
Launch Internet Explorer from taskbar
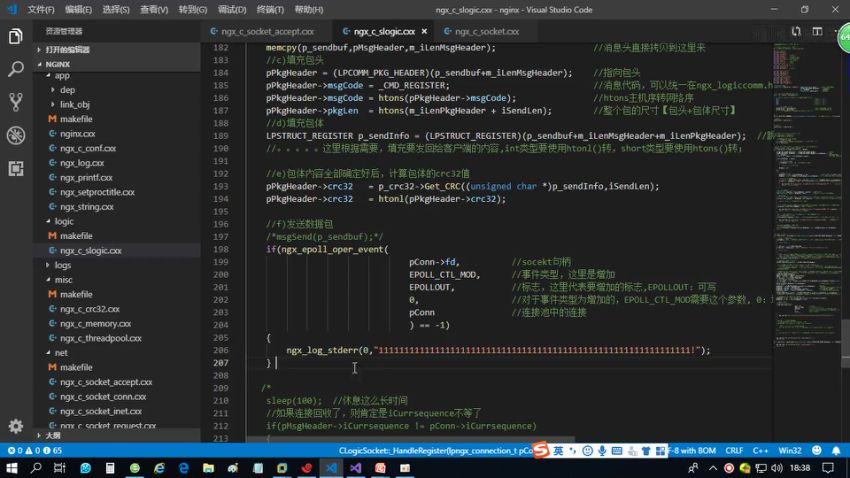pyautogui.click(x=159, y=468)
